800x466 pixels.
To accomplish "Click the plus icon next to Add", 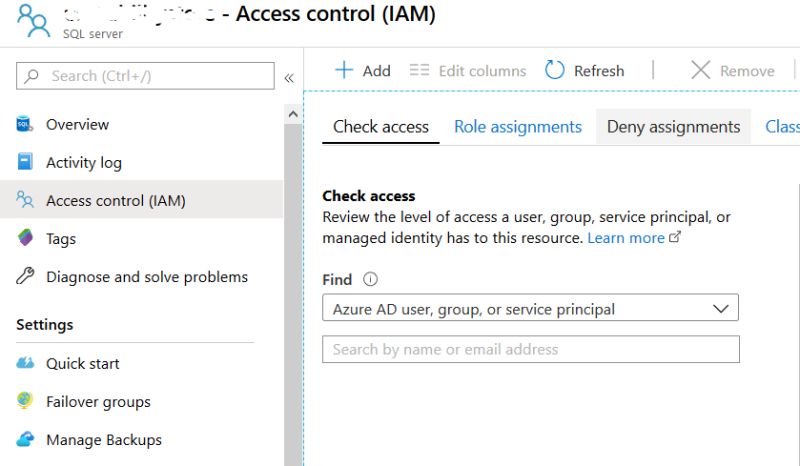I will click(x=344, y=70).
